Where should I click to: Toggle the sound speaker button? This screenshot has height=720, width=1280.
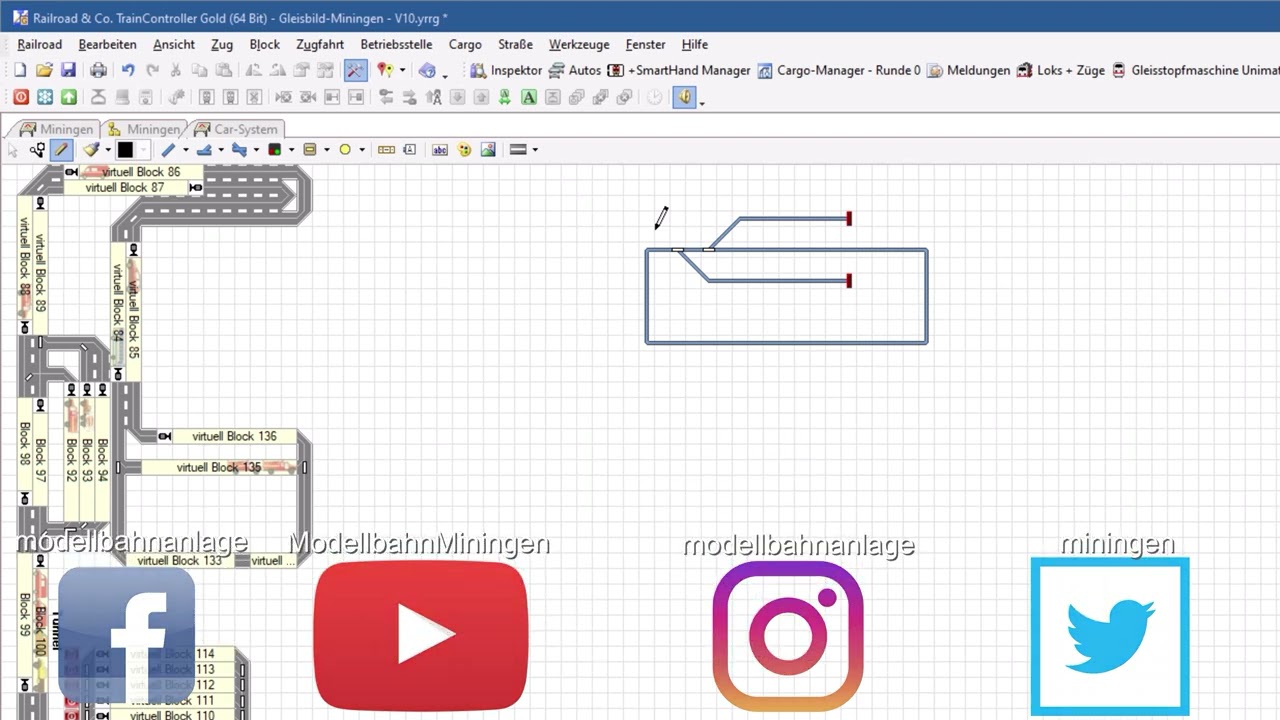[684, 97]
